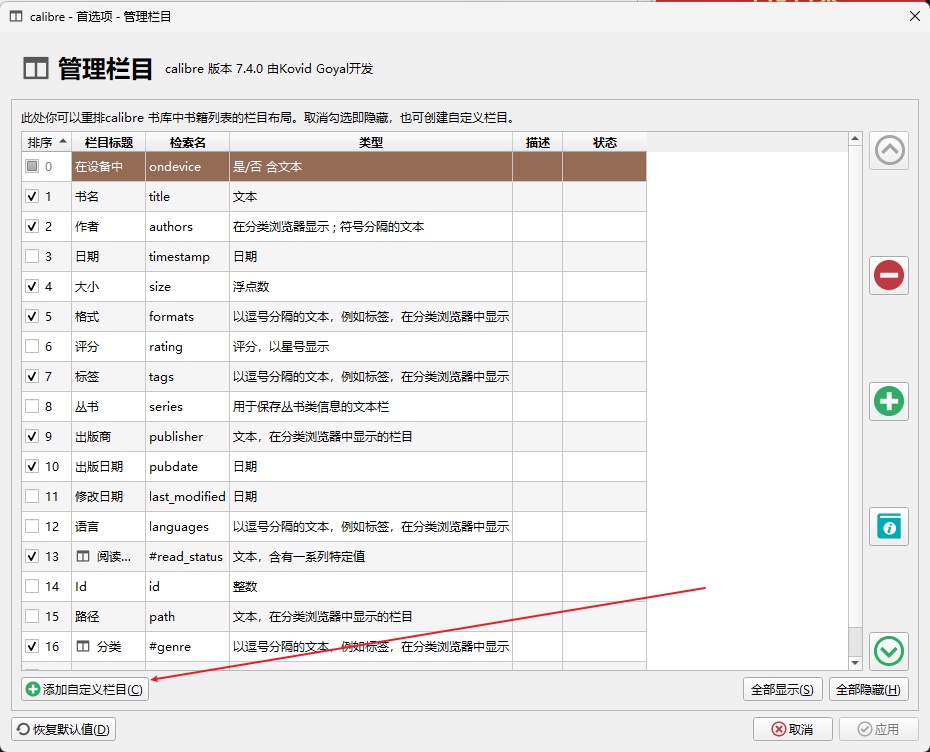Click the 全部显示 button
Image resolution: width=930 pixels, height=752 pixels.
pyautogui.click(x=783, y=689)
